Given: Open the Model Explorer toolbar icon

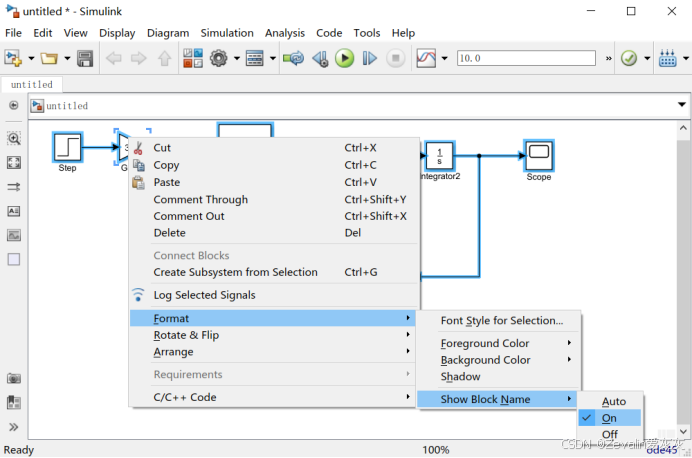Looking at the screenshot, I should [255, 58].
